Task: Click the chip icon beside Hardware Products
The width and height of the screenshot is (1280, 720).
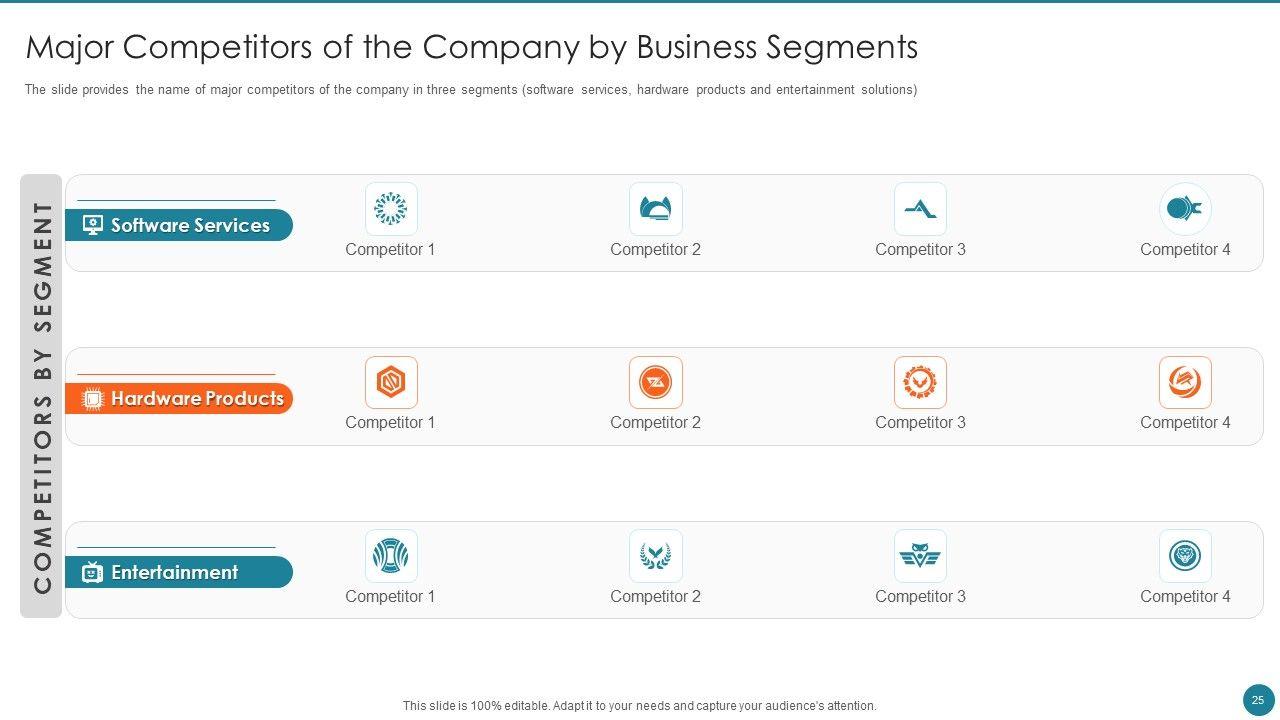Action: point(92,399)
